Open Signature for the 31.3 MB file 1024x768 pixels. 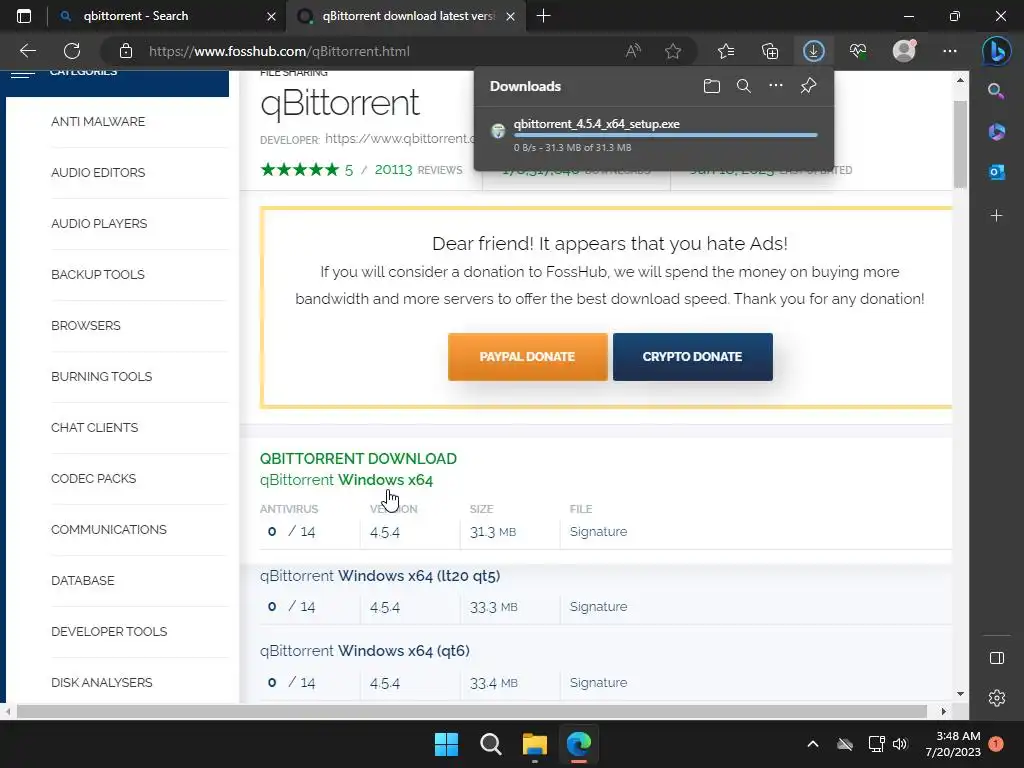pyautogui.click(x=598, y=532)
